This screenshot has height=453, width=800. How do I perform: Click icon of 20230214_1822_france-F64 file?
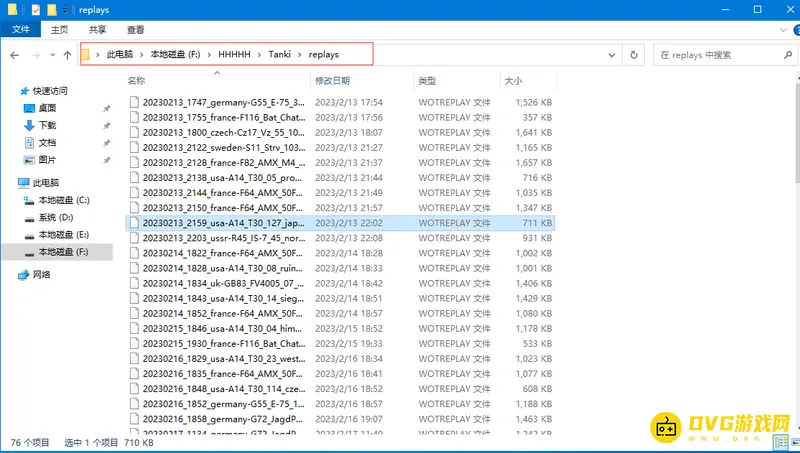pos(134,253)
